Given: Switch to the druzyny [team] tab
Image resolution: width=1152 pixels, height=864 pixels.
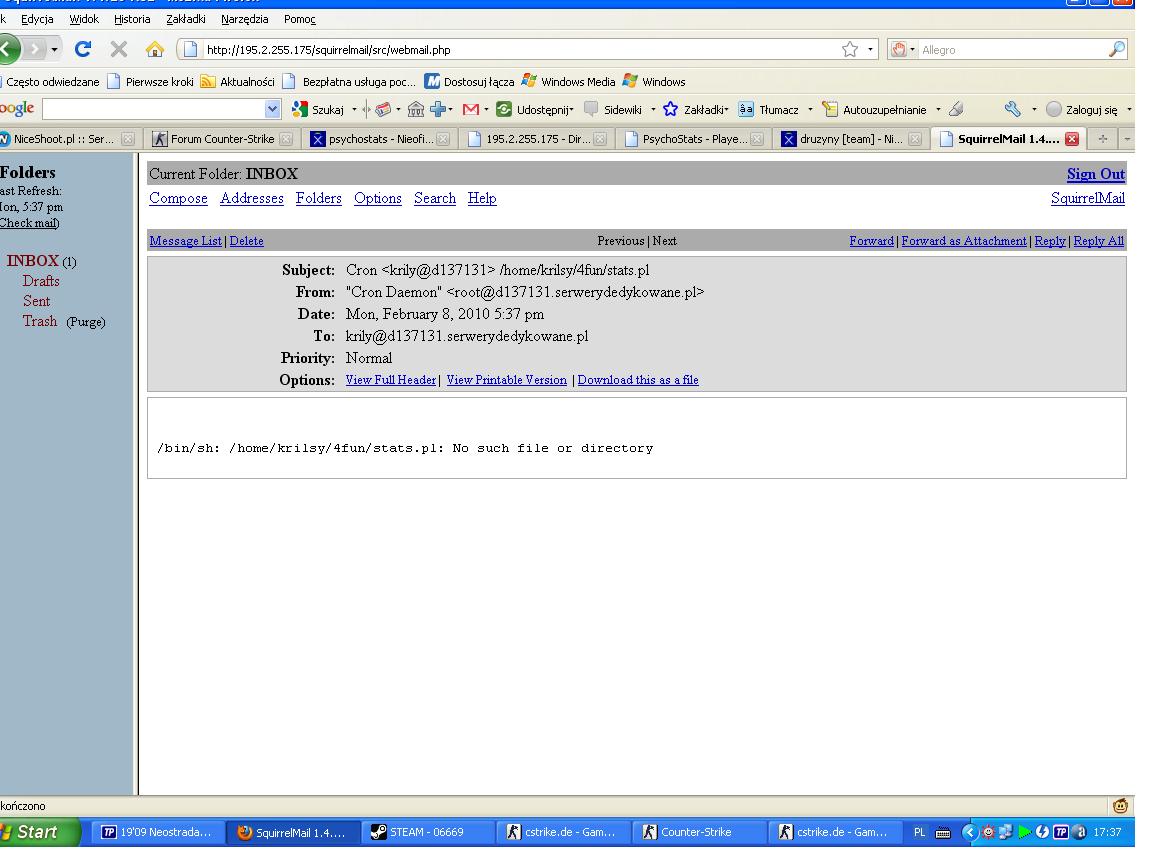Looking at the screenshot, I should click(850, 139).
